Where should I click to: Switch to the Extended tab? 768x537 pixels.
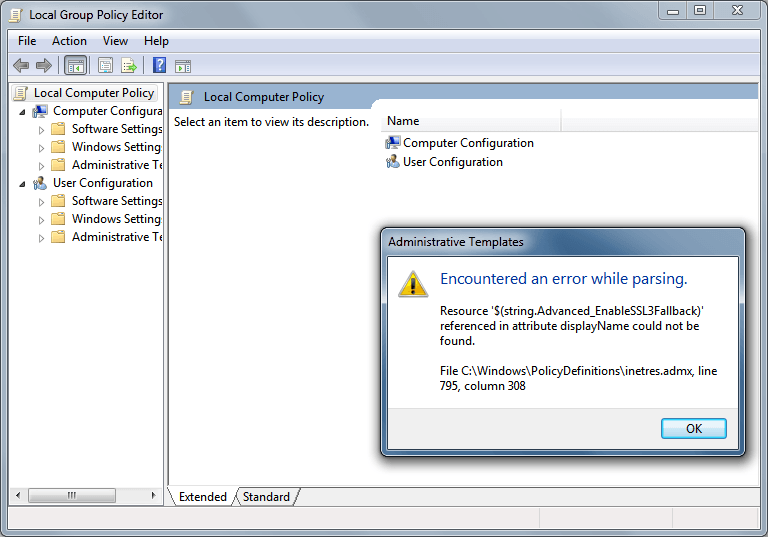(x=202, y=497)
